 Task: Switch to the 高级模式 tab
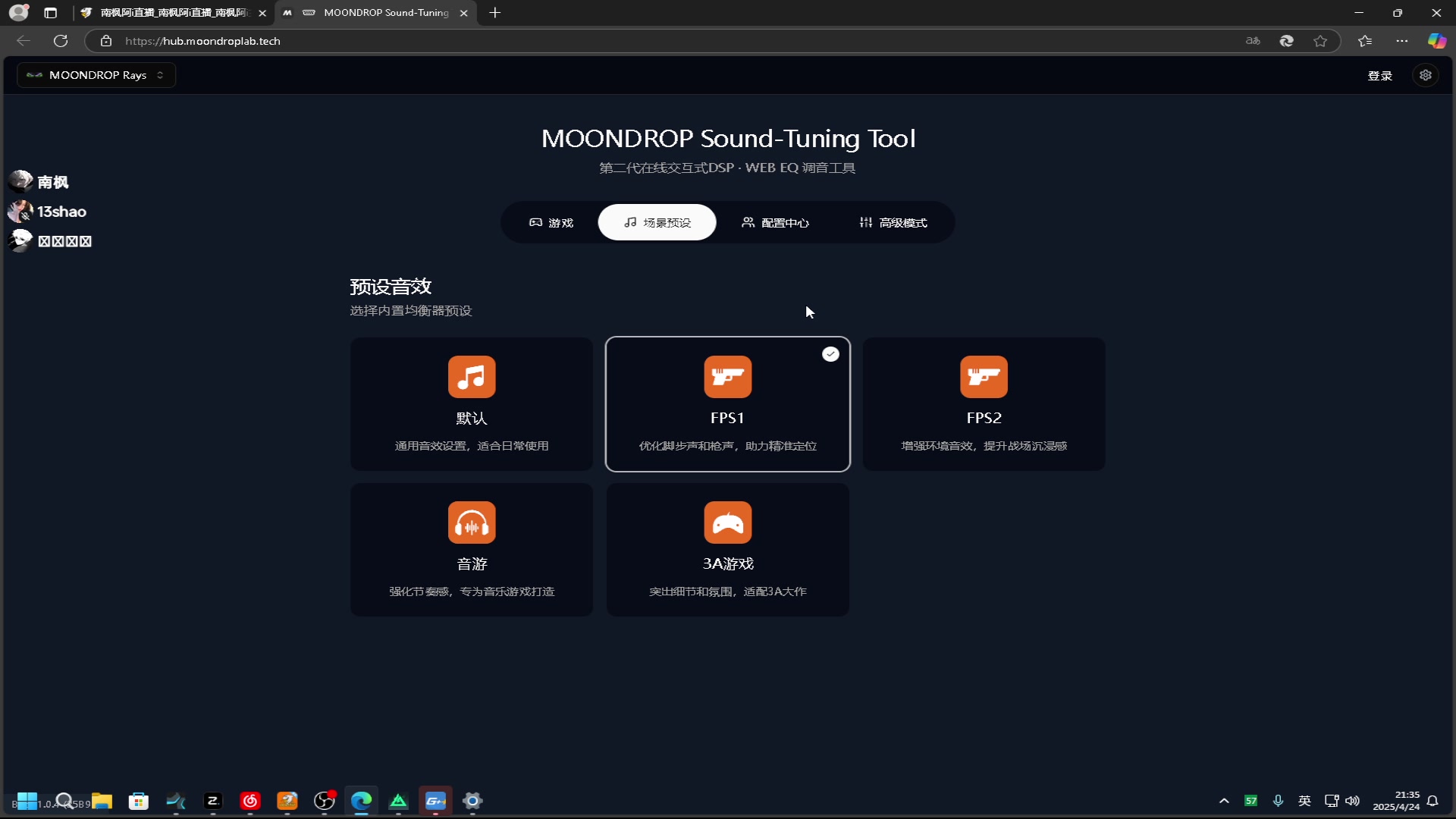click(893, 222)
